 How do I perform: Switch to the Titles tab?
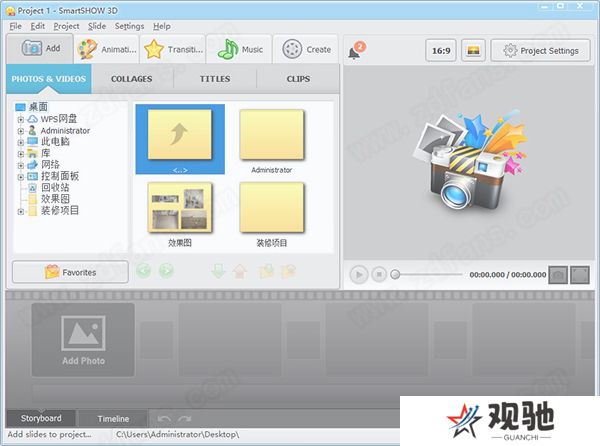coord(215,79)
